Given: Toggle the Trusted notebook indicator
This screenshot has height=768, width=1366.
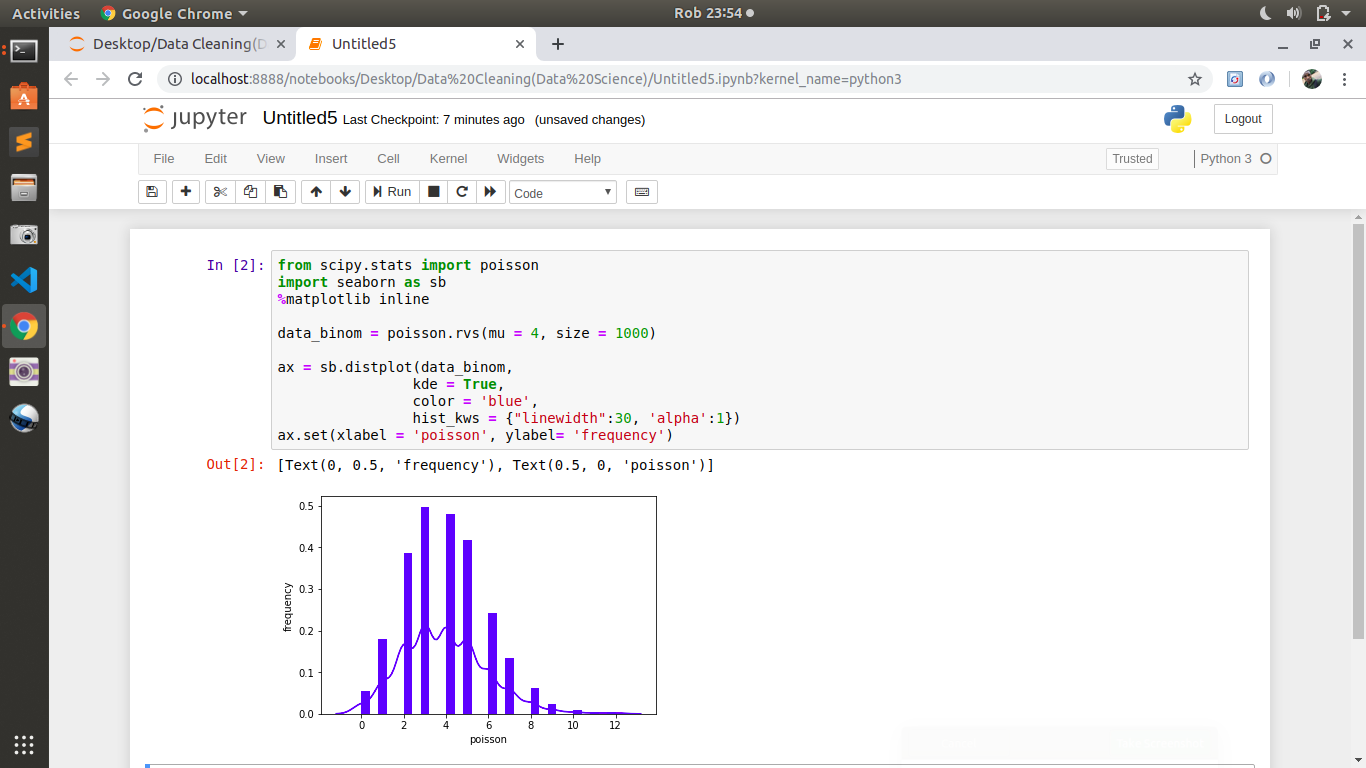Looking at the screenshot, I should point(1132,159).
